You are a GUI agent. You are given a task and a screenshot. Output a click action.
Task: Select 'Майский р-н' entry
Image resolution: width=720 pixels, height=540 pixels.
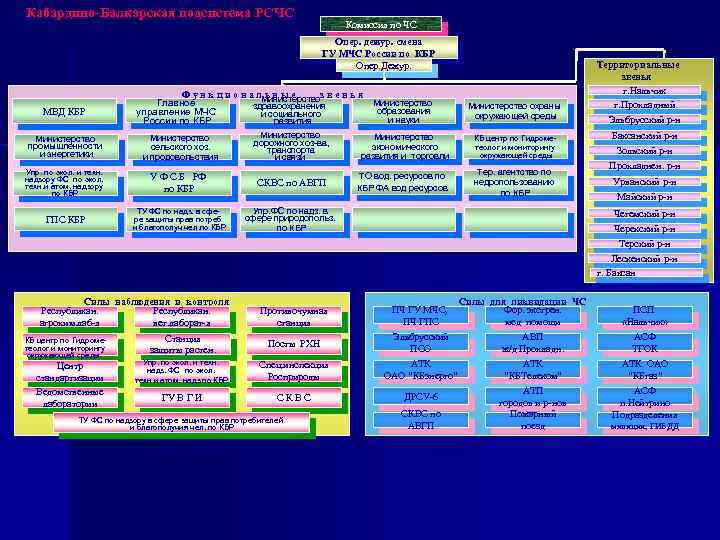[644, 197]
